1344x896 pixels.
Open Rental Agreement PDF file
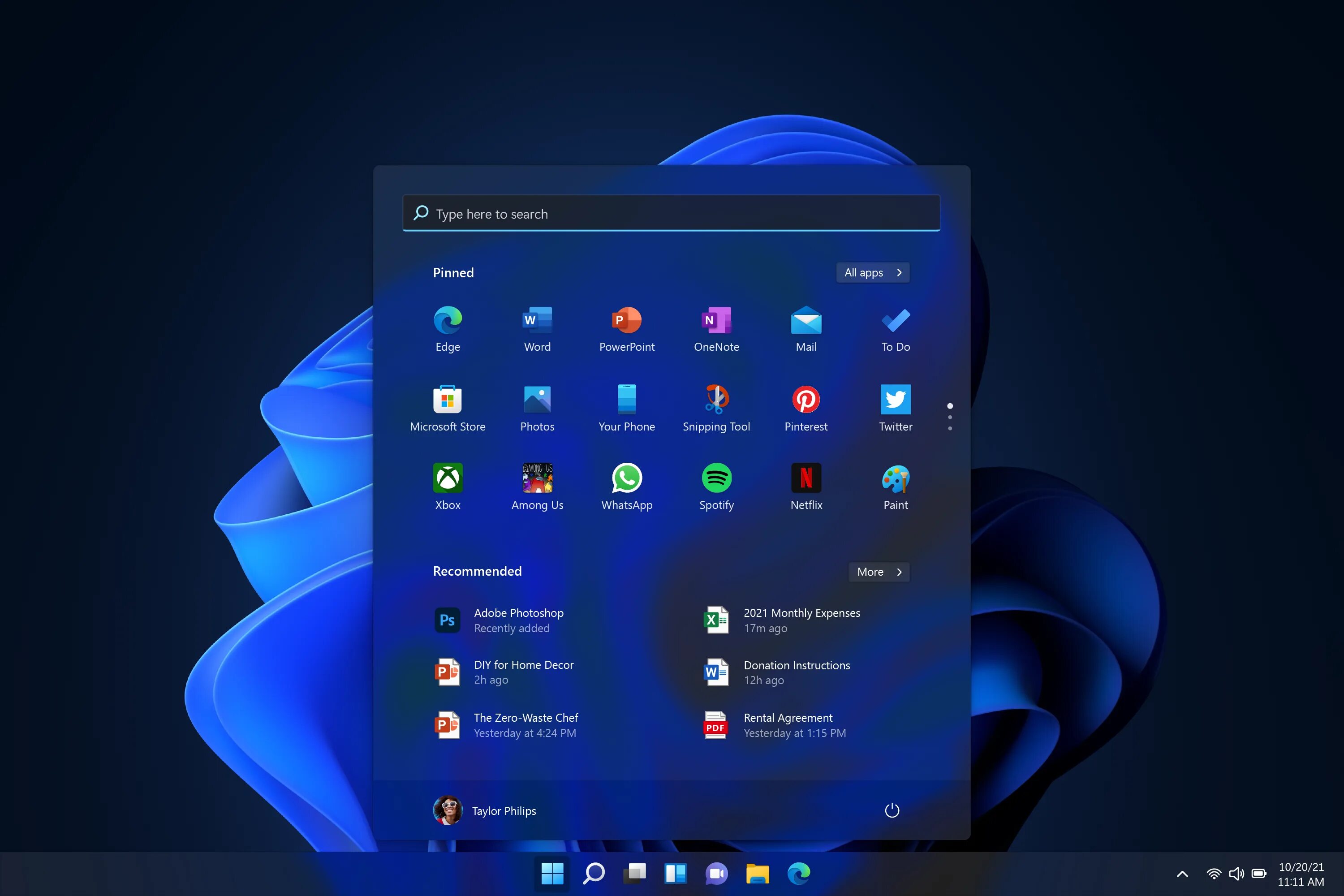787,724
